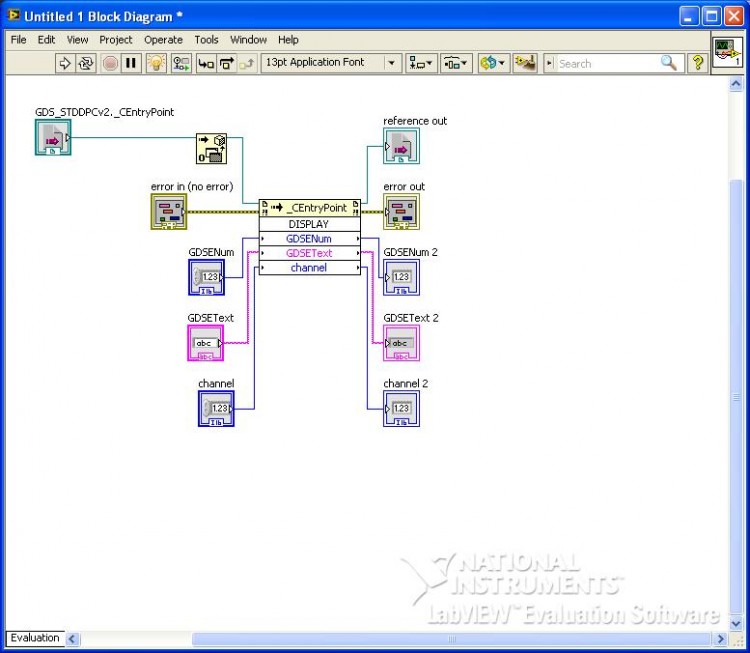Select the GDS_STDDPCv2._CEntryPoint reference terminal
Image resolution: width=750 pixels, height=653 pixels.
point(53,137)
